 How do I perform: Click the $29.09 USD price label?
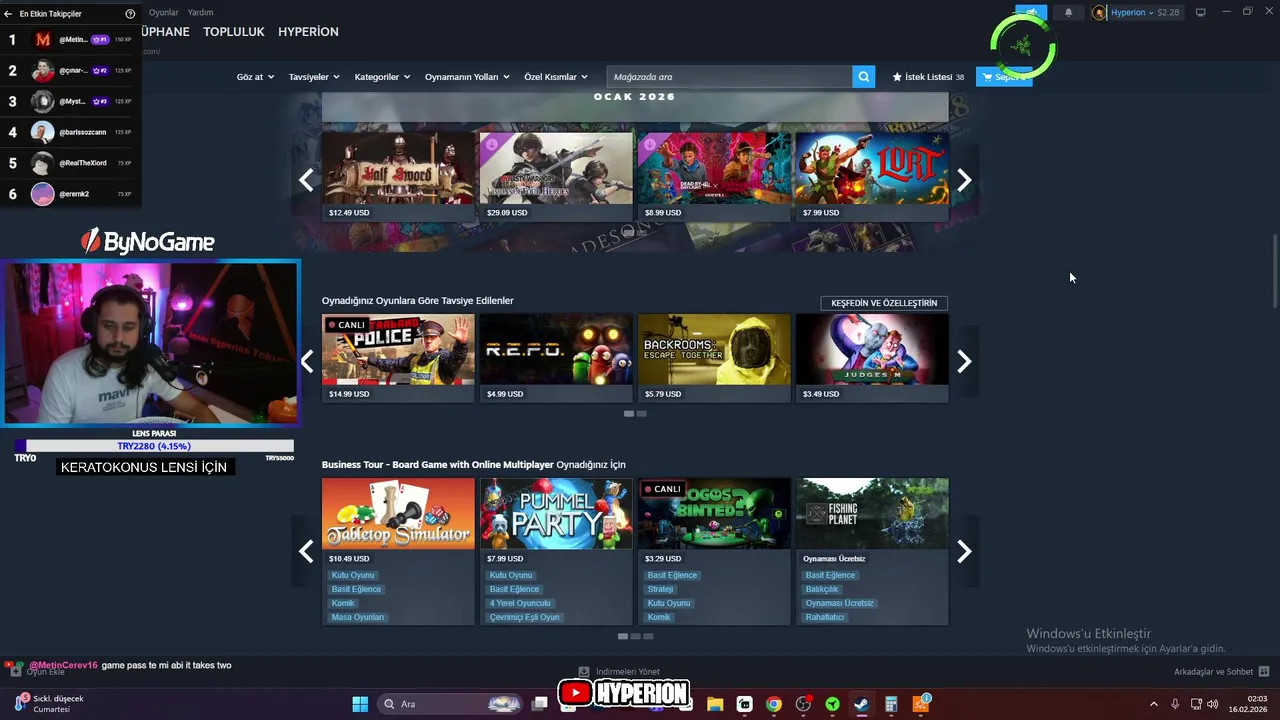click(507, 213)
